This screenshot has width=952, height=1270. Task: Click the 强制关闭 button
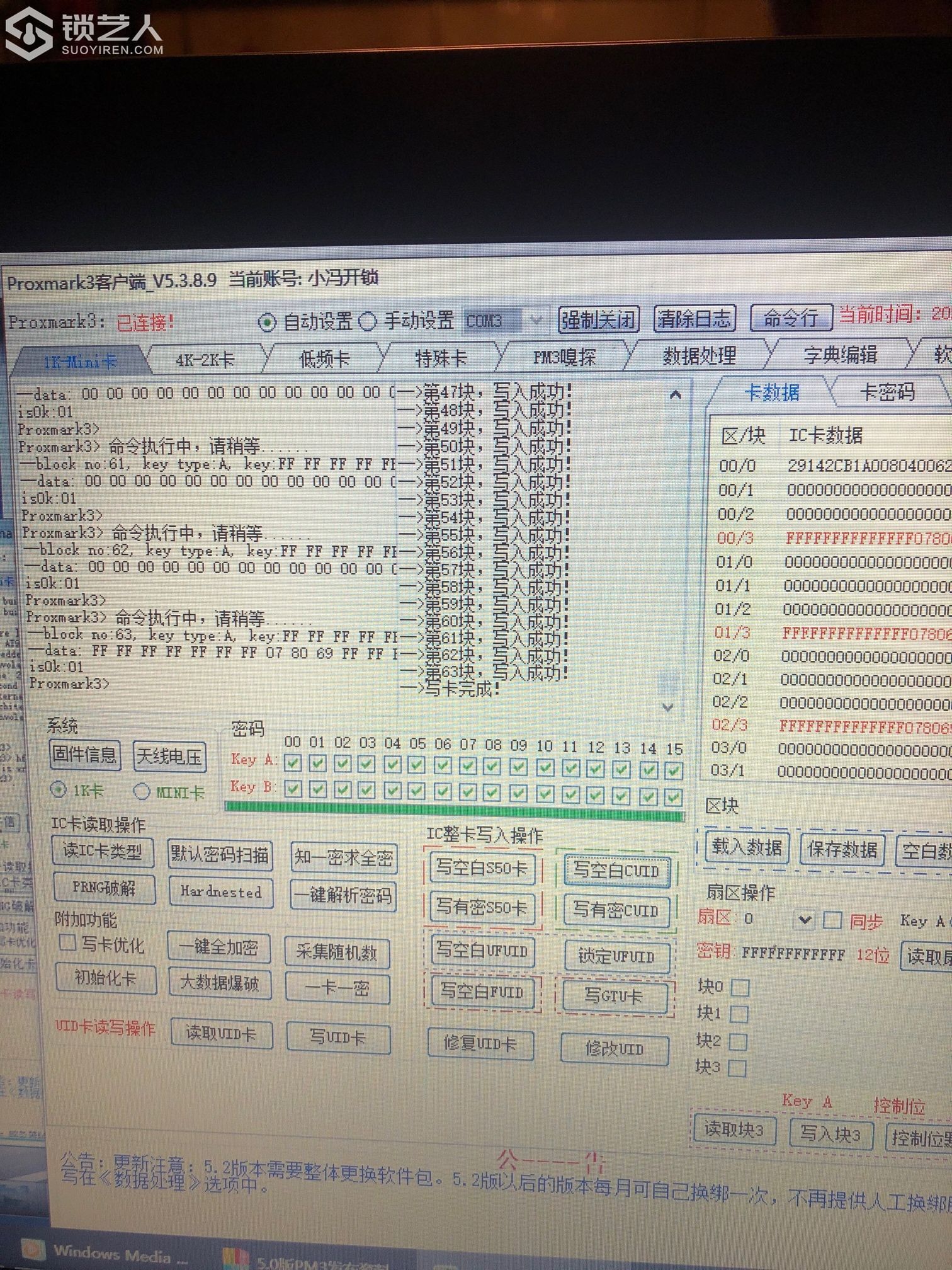598,320
